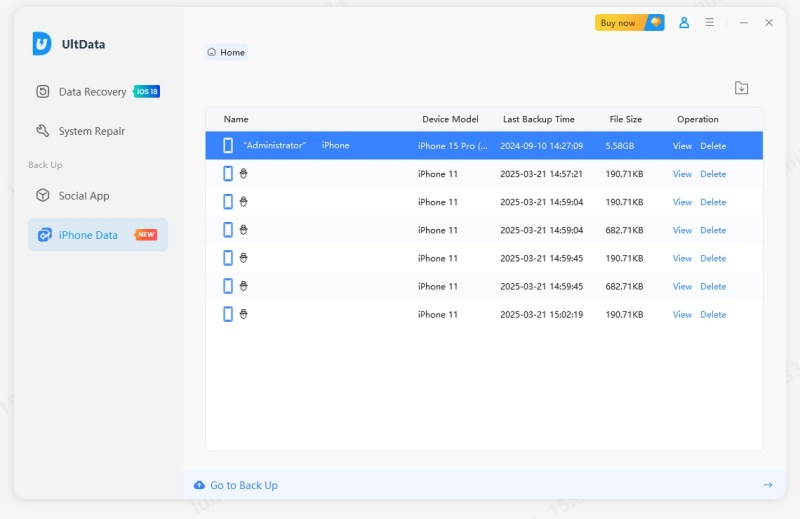
Task: View the 14:57:21 backup
Action: [x=682, y=174]
